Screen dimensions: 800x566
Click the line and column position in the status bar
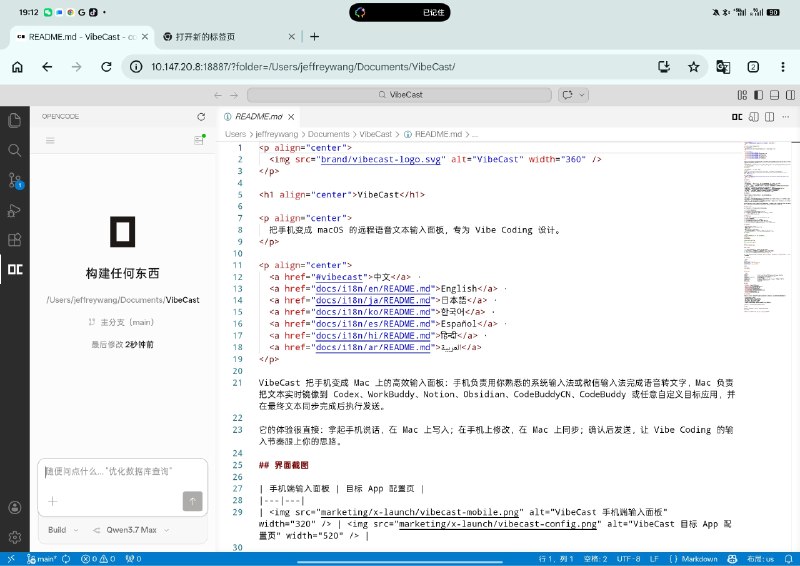(556, 559)
